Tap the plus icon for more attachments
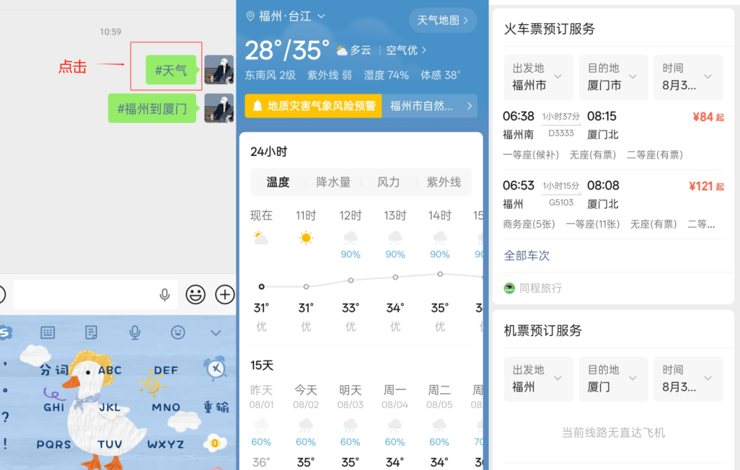The height and width of the screenshot is (470, 740). click(x=225, y=294)
